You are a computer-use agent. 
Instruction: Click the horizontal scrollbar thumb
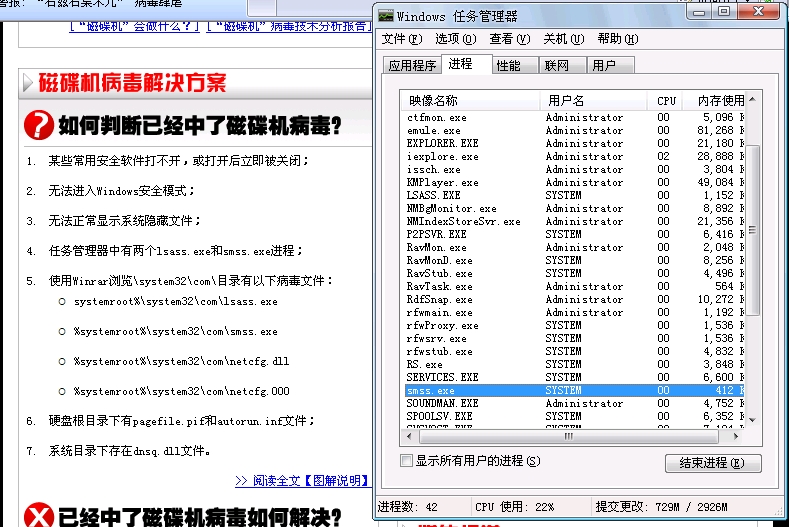click(x=567, y=436)
